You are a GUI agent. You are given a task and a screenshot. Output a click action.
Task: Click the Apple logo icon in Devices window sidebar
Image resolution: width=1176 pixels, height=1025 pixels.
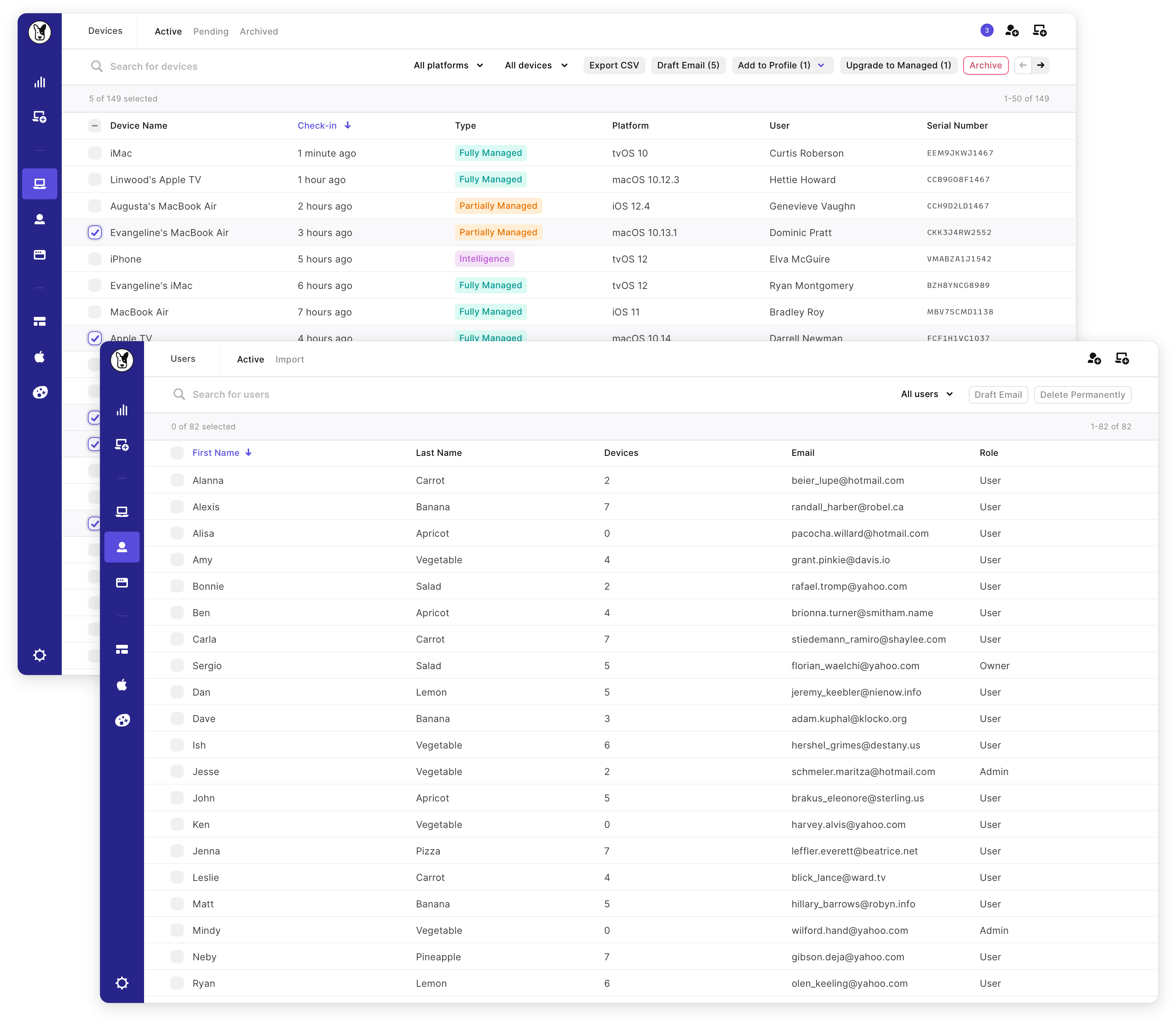click(x=39, y=357)
